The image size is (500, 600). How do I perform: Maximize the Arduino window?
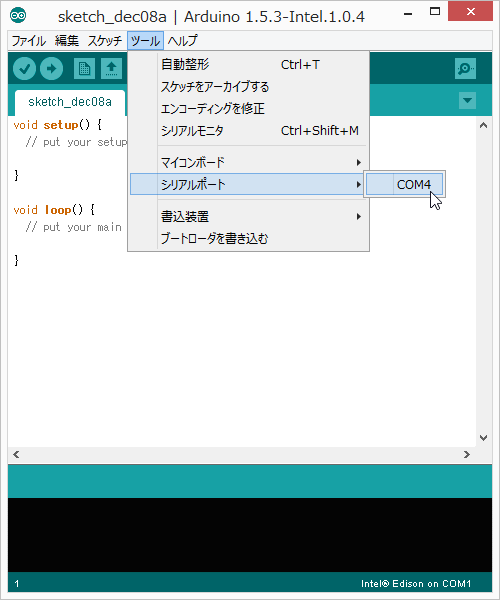[x=435, y=12]
